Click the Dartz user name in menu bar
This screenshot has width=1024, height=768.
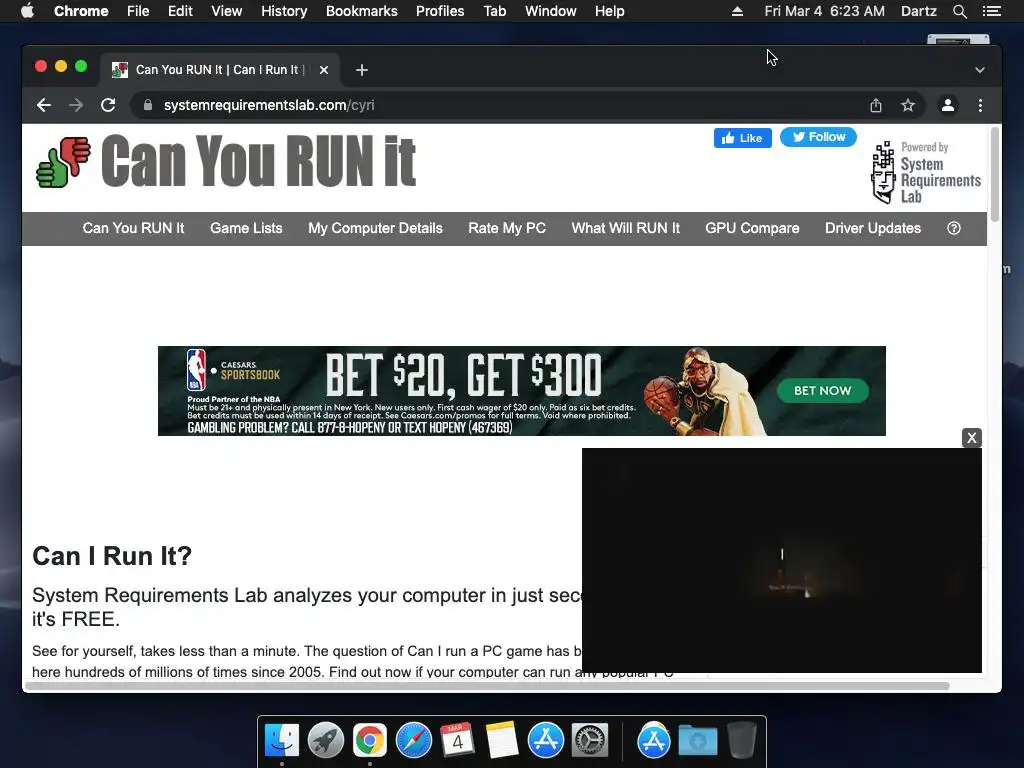[x=919, y=11]
